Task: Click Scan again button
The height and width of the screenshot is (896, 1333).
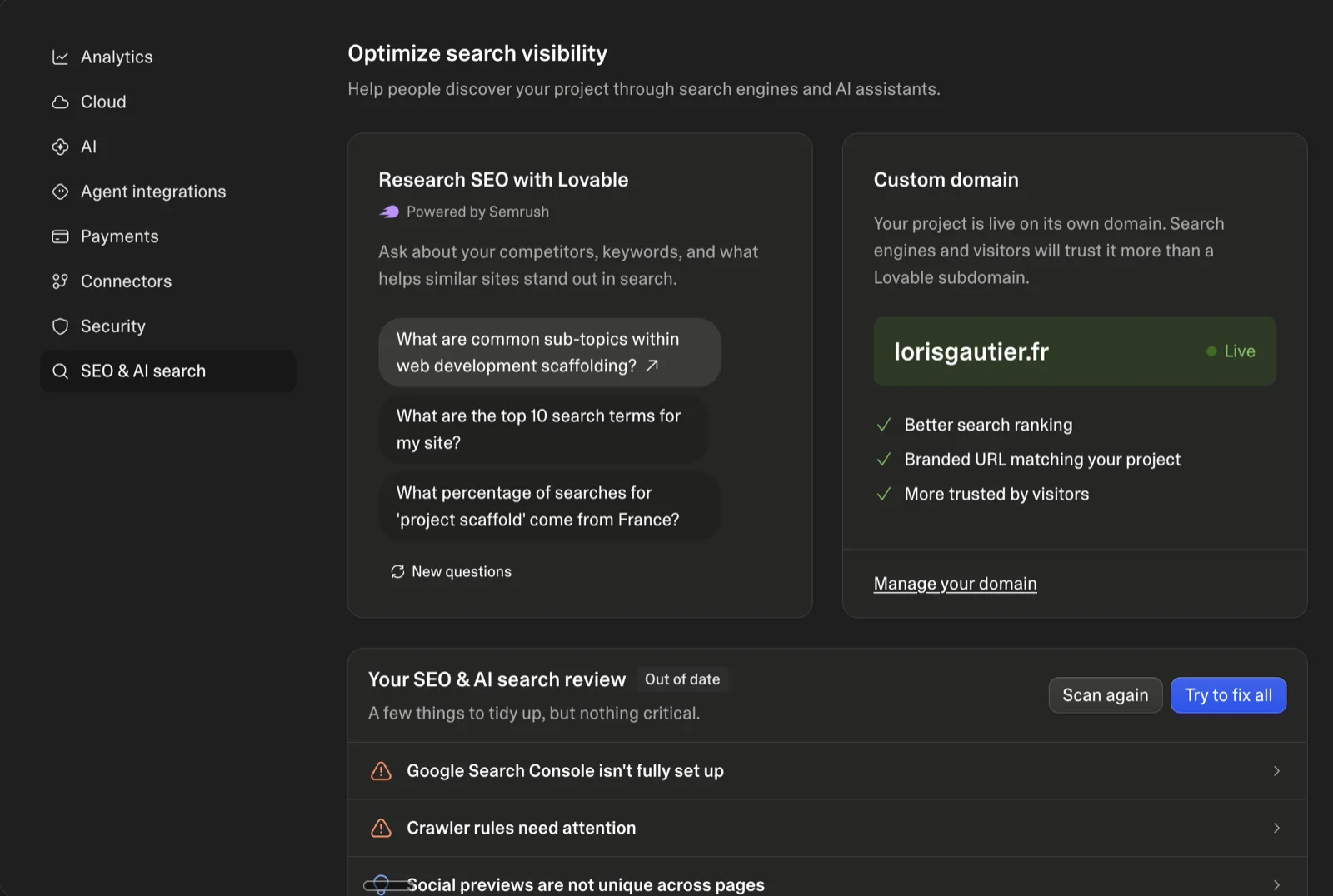Action: (1105, 695)
